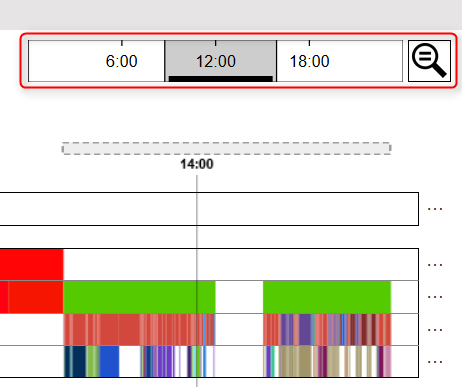Open the ellipsis menu beside the green bar row
Viewport: 462px width, 391px height.
pyautogui.click(x=435, y=297)
